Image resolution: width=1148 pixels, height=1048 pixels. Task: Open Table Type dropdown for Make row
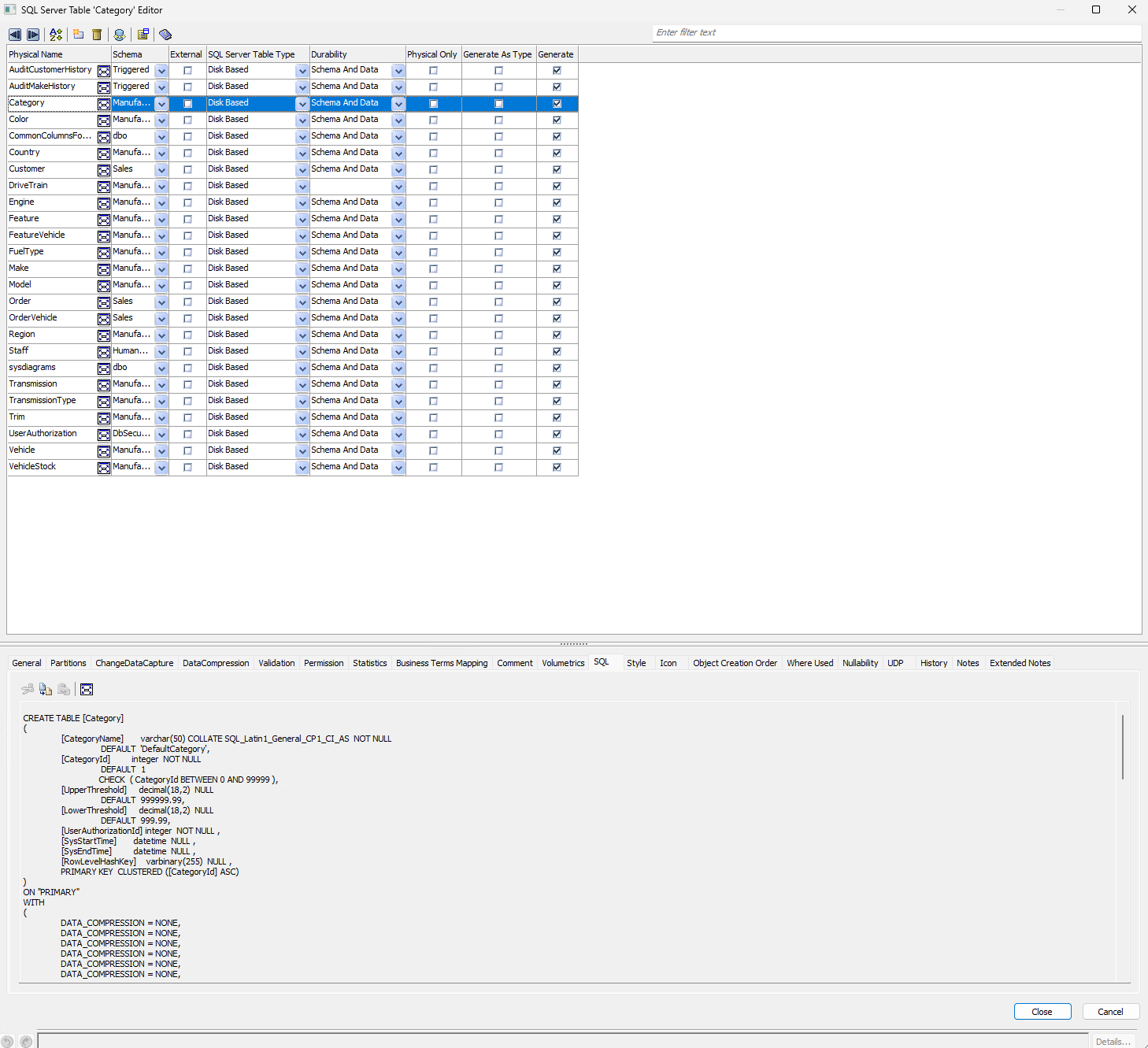click(302, 269)
